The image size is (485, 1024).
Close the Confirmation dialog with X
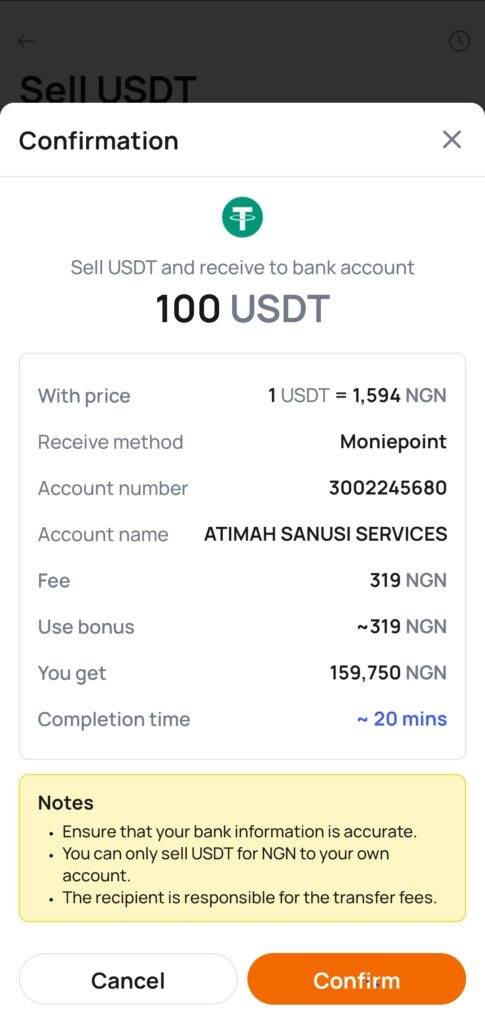[x=452, y=139]
